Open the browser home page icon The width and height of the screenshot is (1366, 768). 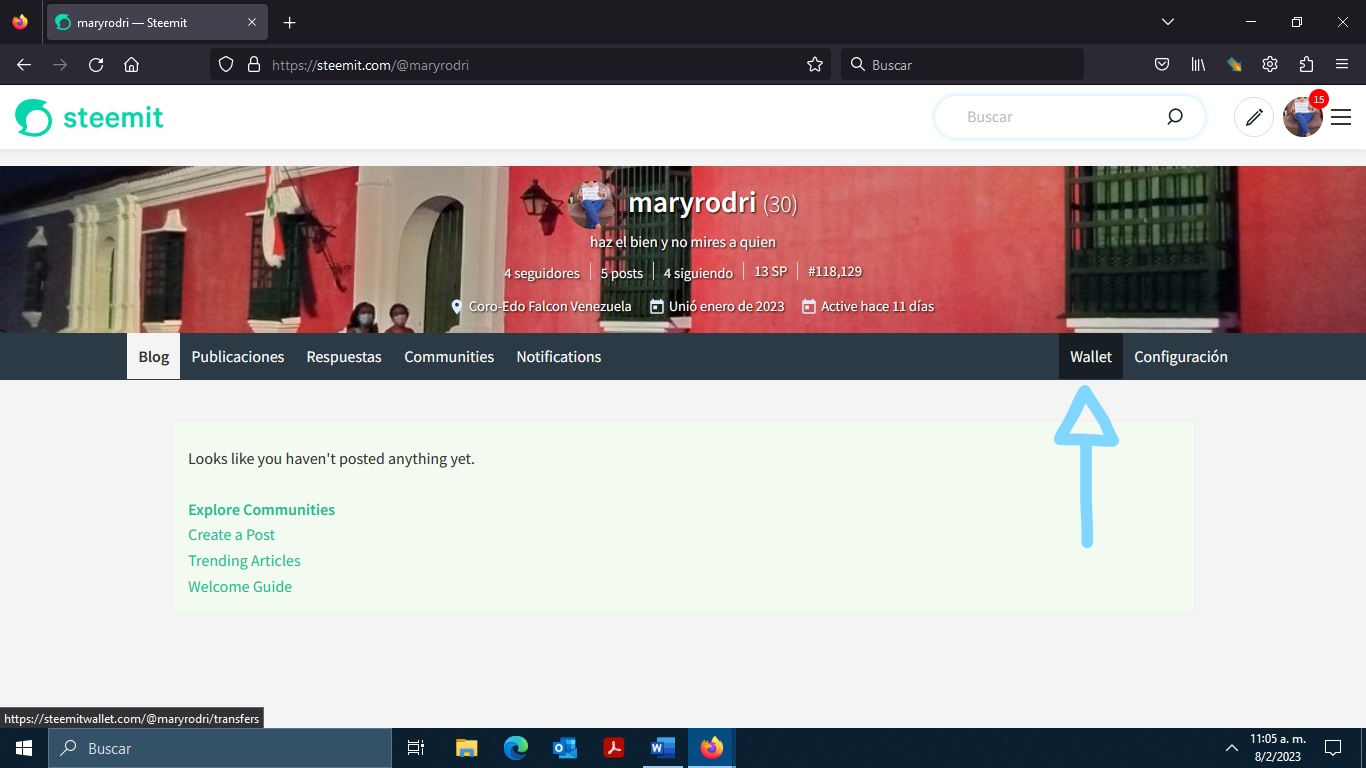tap(131, 64)
